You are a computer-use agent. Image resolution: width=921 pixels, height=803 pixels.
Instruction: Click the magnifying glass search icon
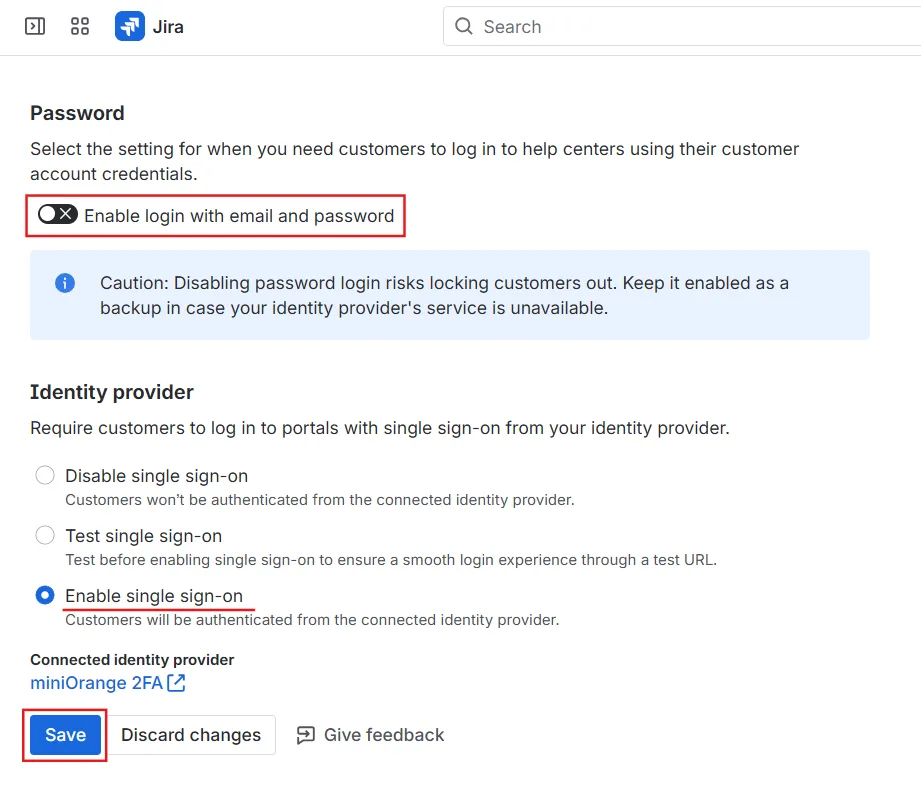(x=464, y=26)
